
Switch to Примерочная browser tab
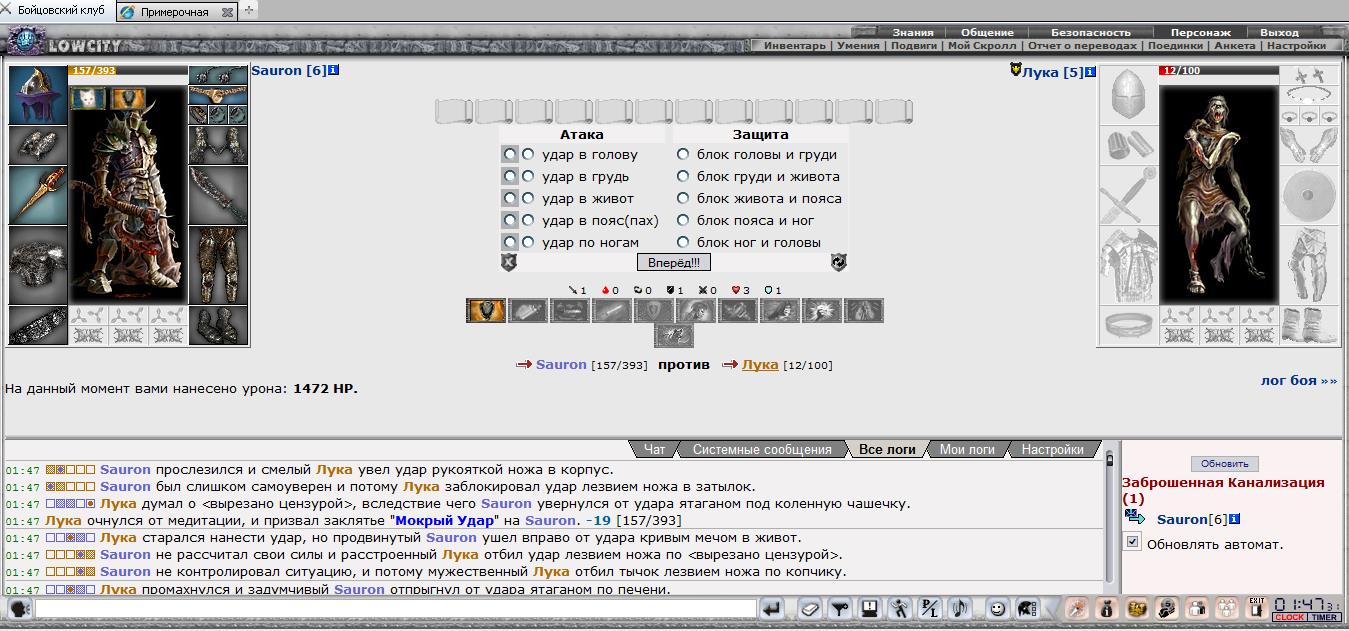(x=175, y=12)
